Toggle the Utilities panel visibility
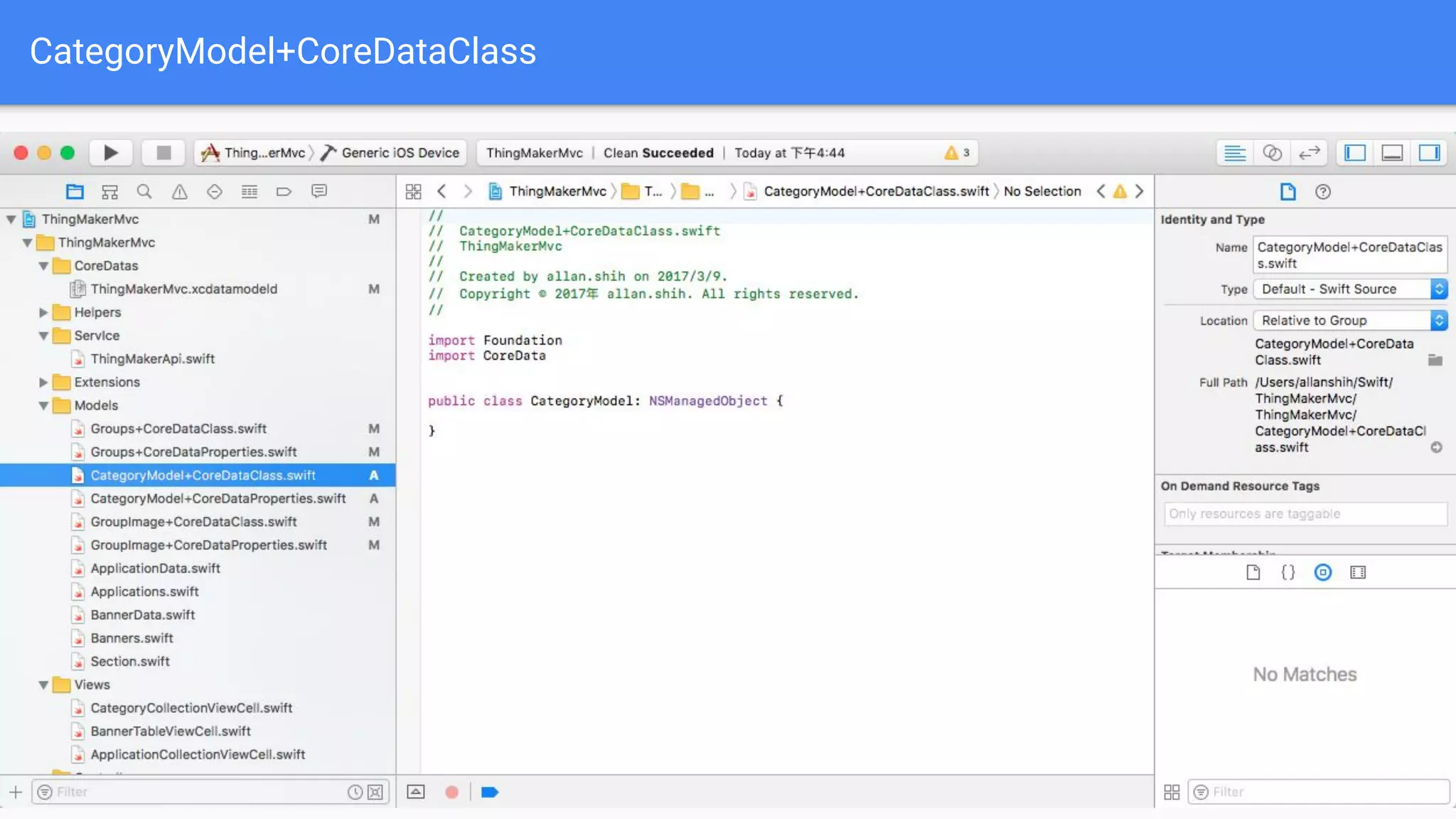Image resolution: width=1456 pixels, height=819 pixels. (x=1429, y=153)
